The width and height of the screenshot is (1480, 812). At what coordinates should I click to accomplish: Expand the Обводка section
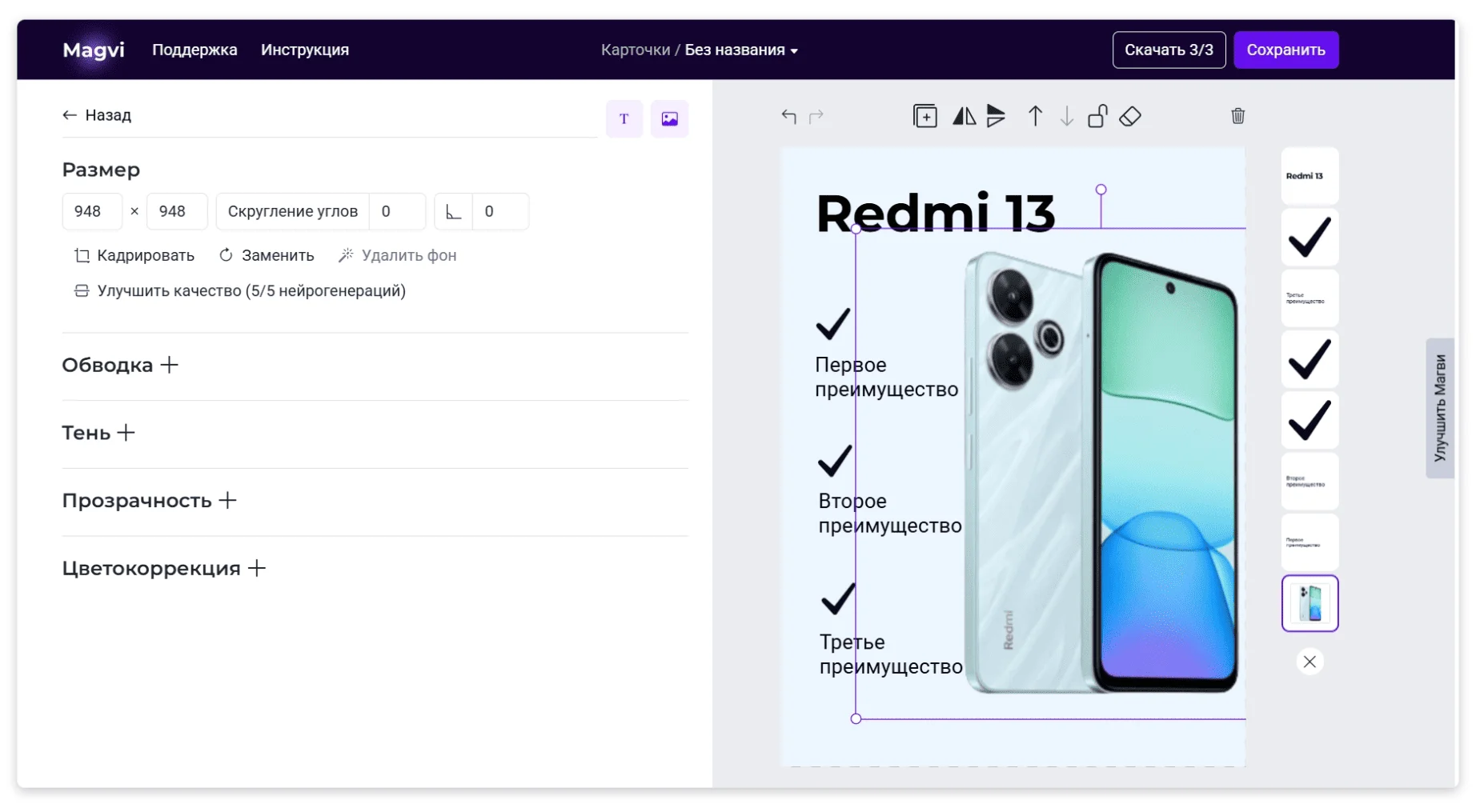(120, 365)
